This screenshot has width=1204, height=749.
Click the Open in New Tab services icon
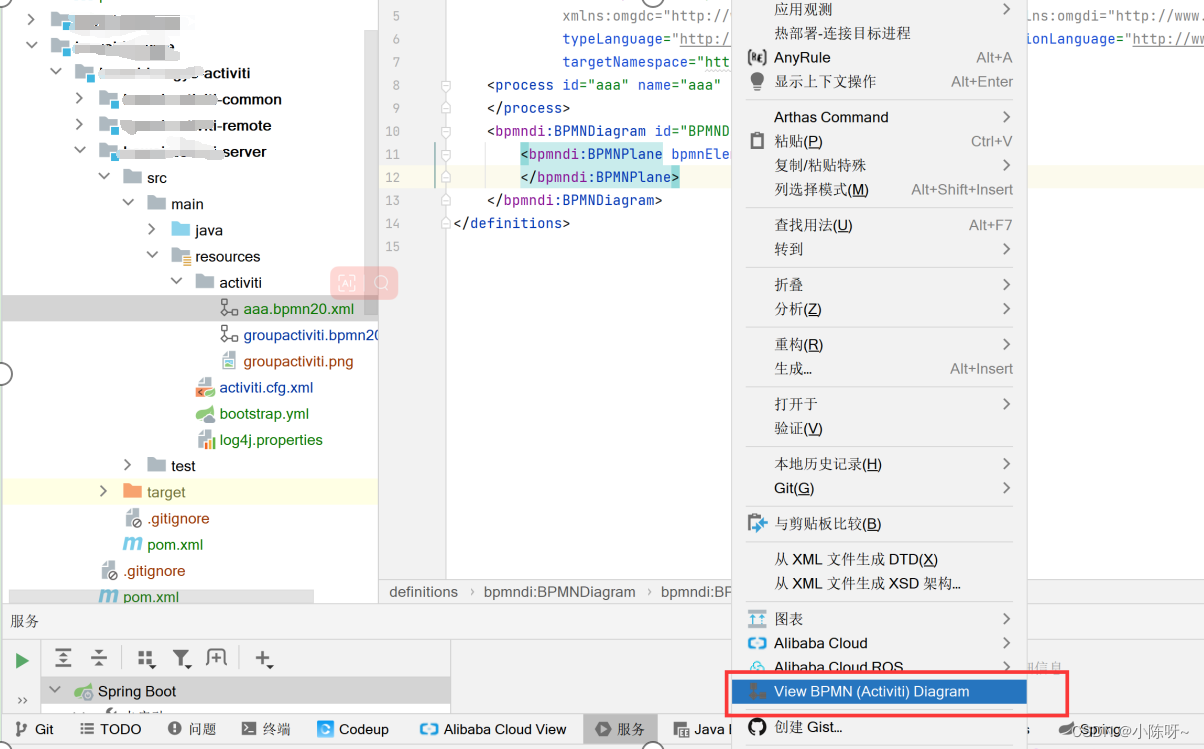click(x=216, y=658)
